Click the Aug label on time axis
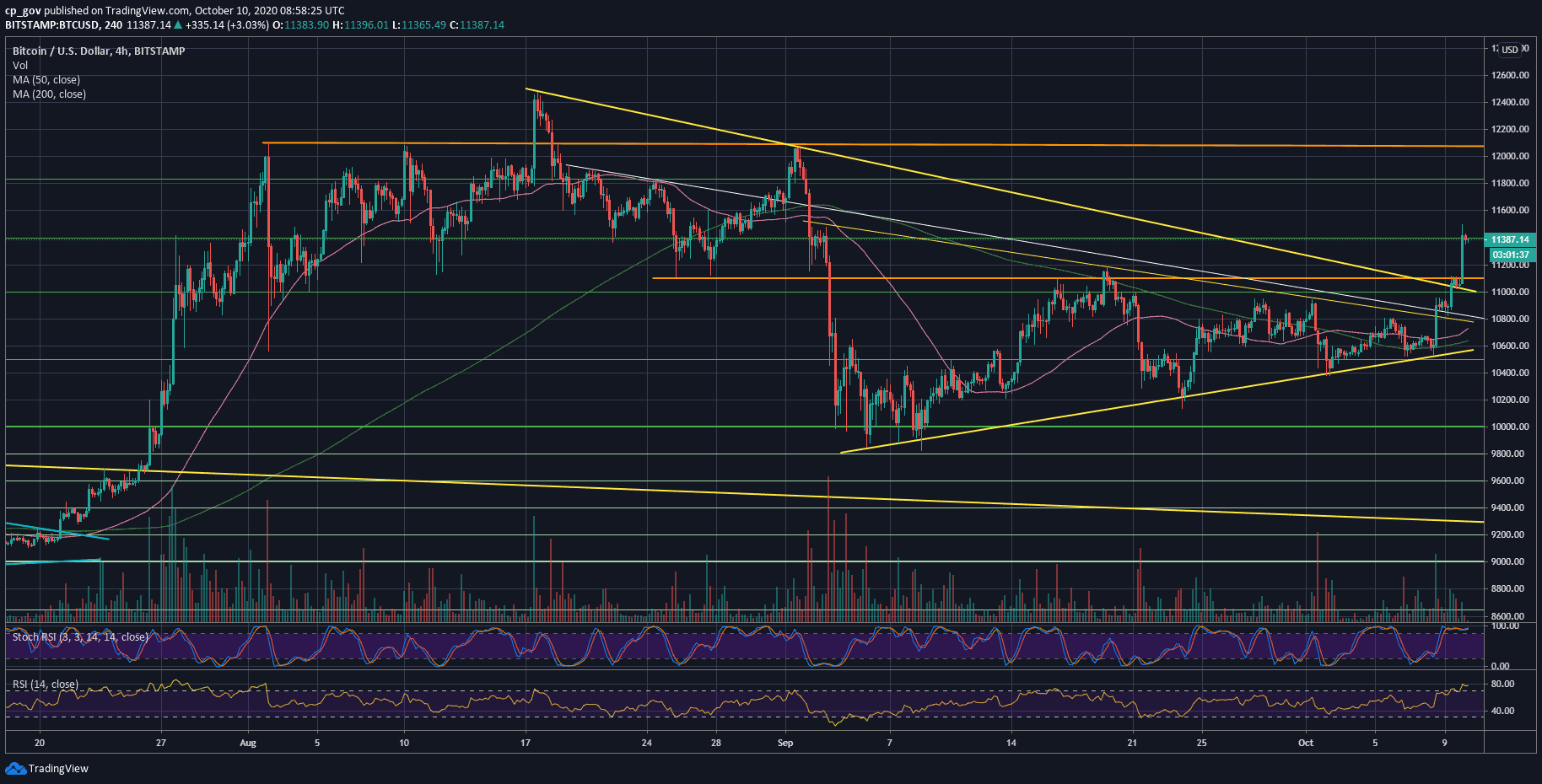The width and height of the screenshot is (1542, 784). pyautogui.click(x=248, y=743)
